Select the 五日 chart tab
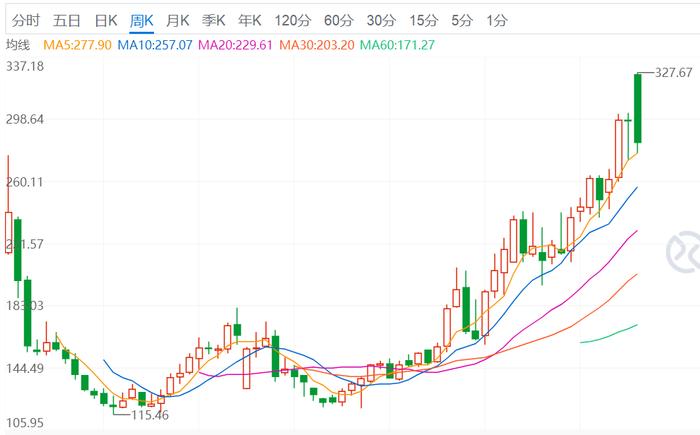The height and width of the screenshot is (435, 700). (x=67, y=20)
